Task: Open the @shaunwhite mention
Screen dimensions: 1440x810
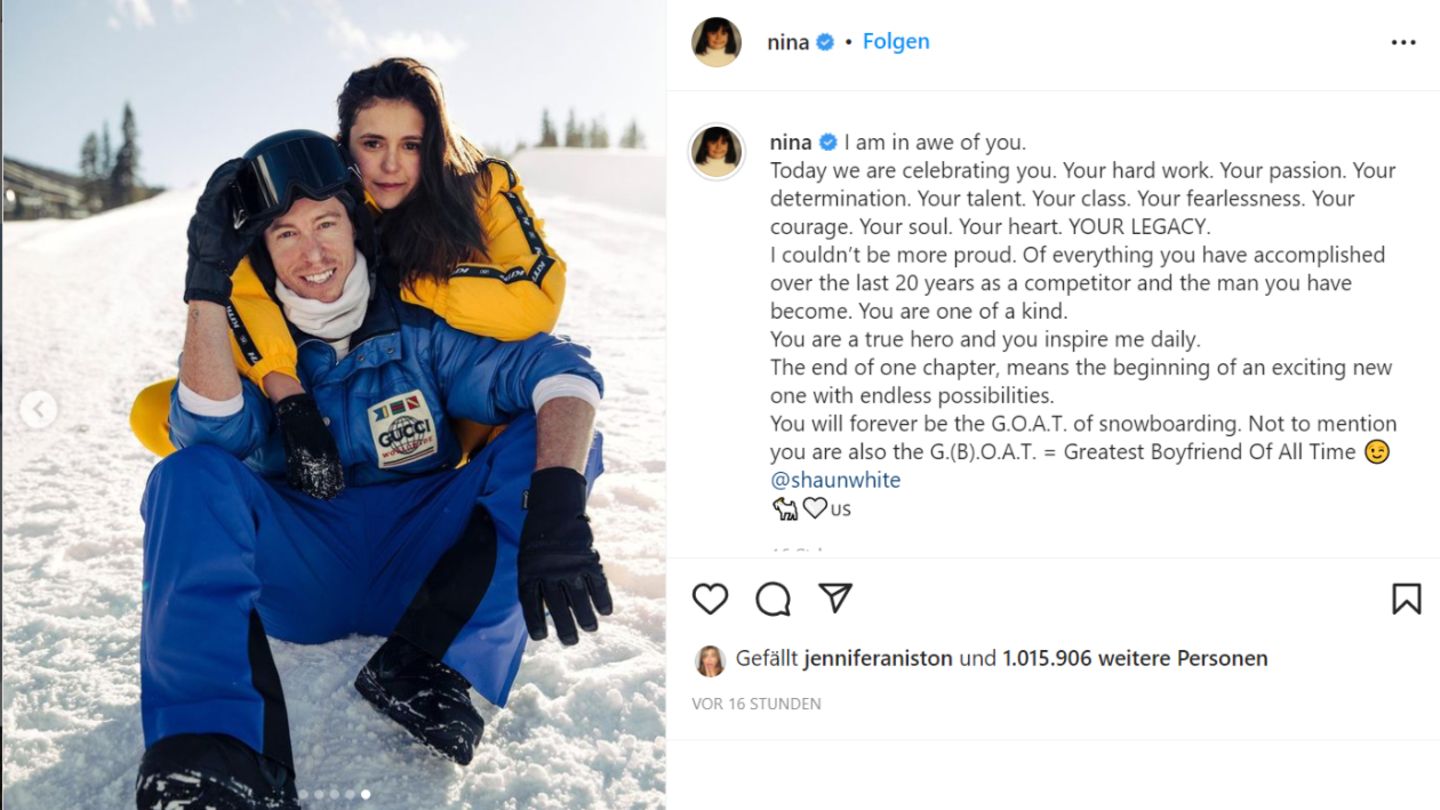Action: coord(835,480)
